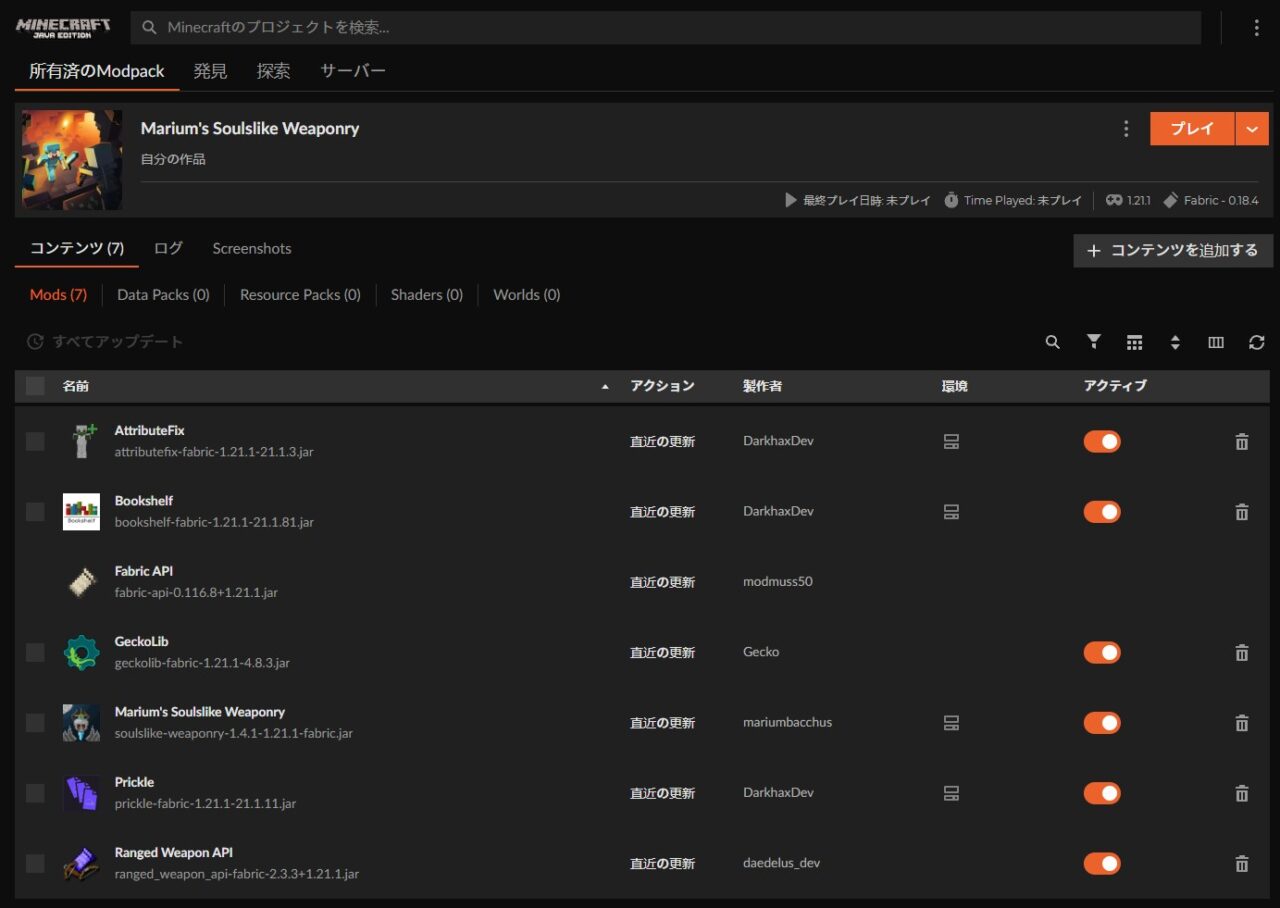Image resolution: width=1280 pixels, height=908 pixels.
Task: Click the refresh icon above the mods table
Action: (x=1257, y=342)
